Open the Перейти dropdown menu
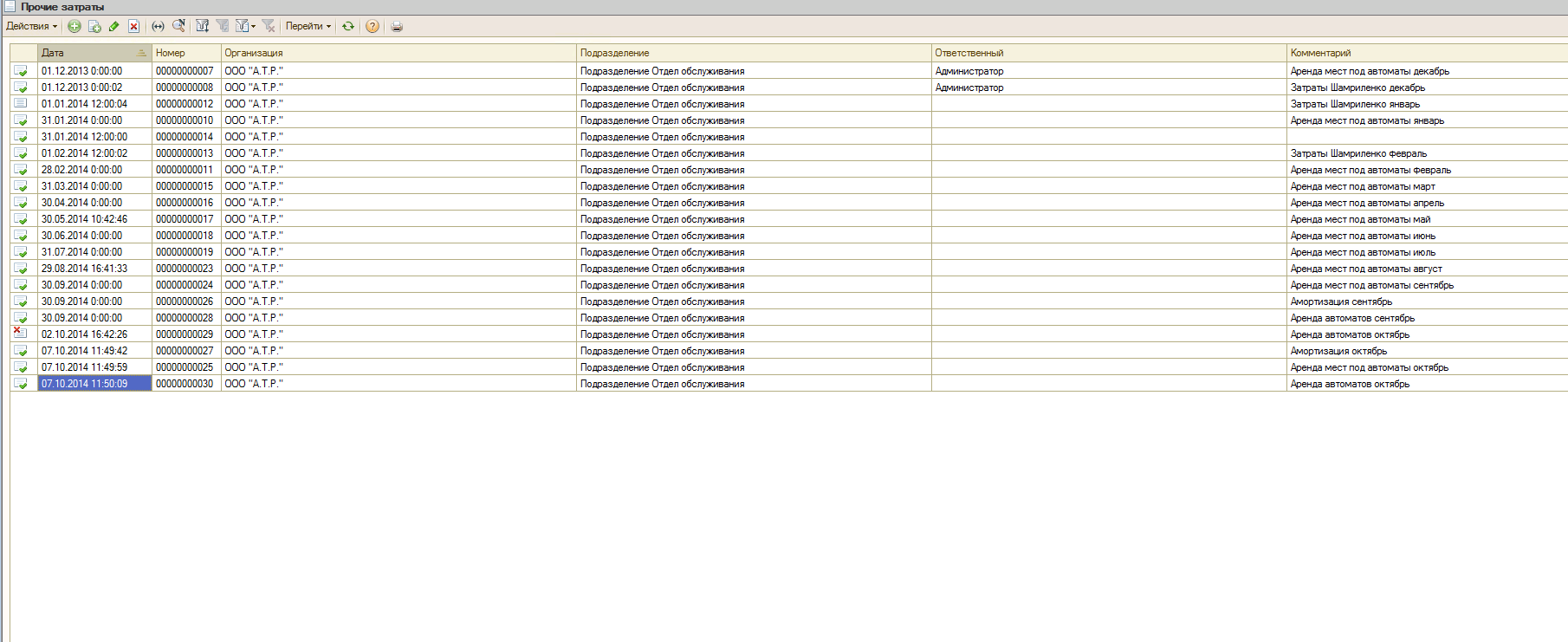Screen dimensions: 1568x642 click(x=308, y=26)
